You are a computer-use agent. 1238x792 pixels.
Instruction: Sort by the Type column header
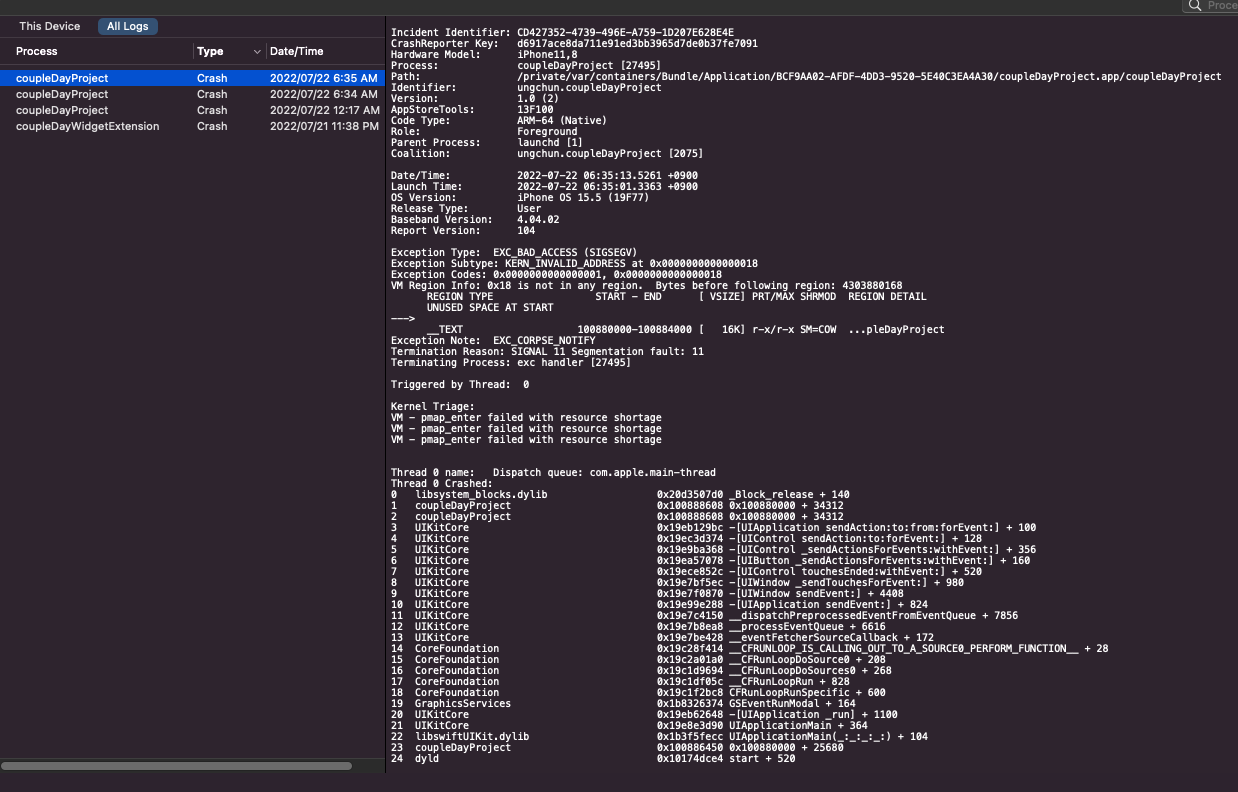(x=210, y=51)
